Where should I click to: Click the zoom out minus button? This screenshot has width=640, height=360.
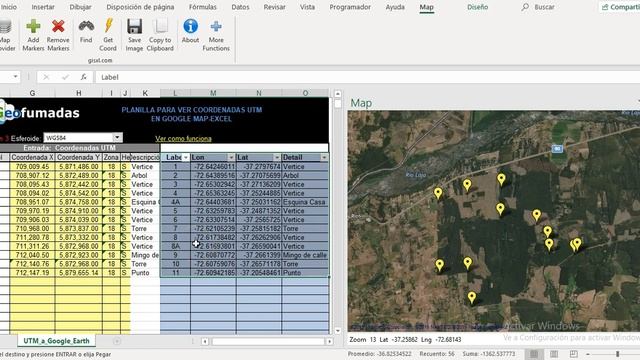pos(588,354)
